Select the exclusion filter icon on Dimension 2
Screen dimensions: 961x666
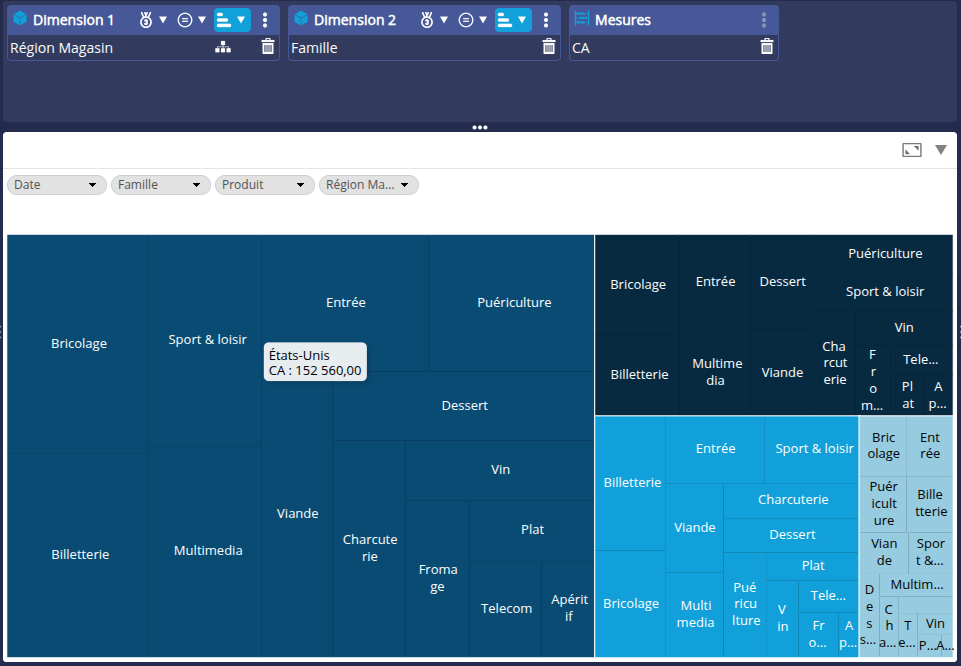pyautogui.click(x=467, y=19)
